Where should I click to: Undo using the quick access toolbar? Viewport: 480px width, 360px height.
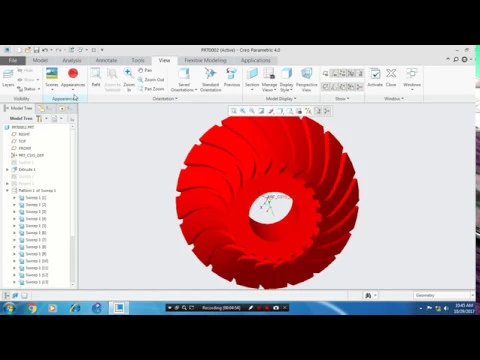click(45, 50)
